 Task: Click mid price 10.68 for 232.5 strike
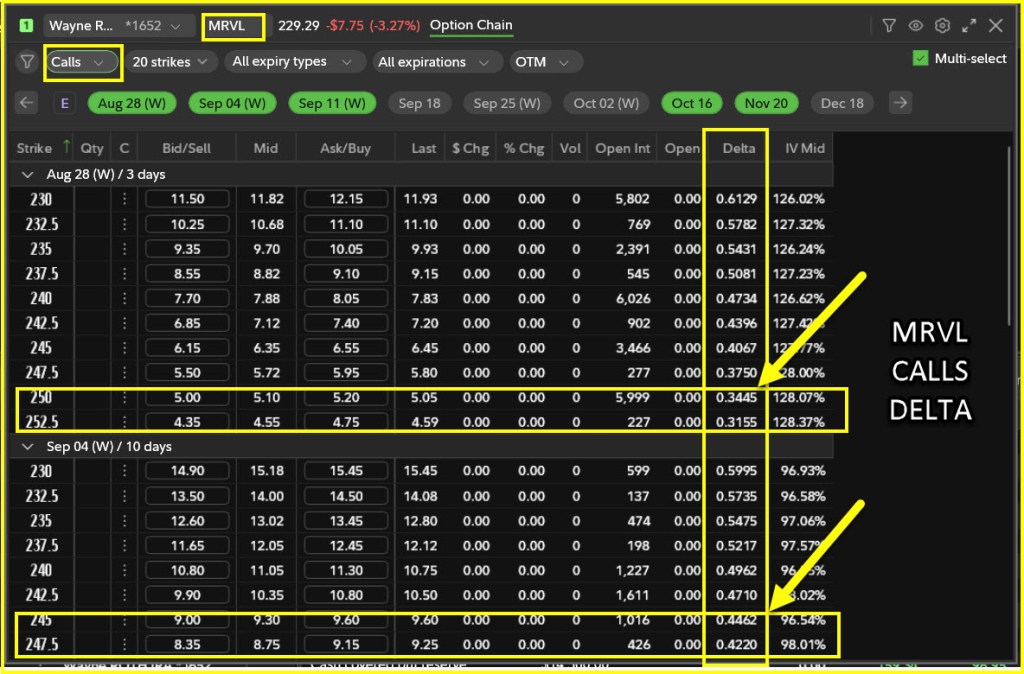[267, 224]
